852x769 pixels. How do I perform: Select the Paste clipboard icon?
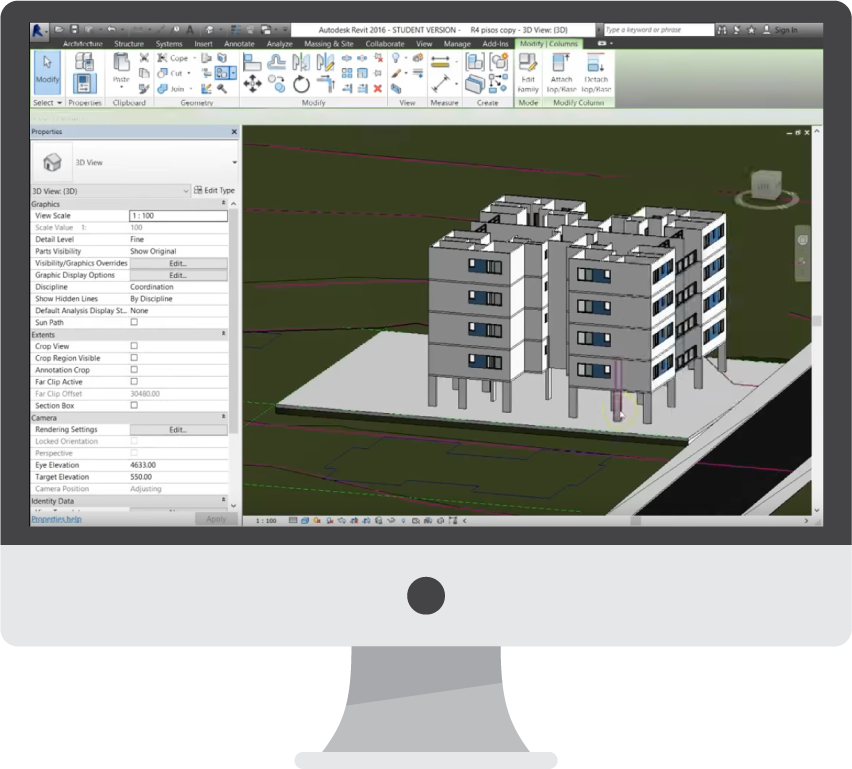[121, 70]
